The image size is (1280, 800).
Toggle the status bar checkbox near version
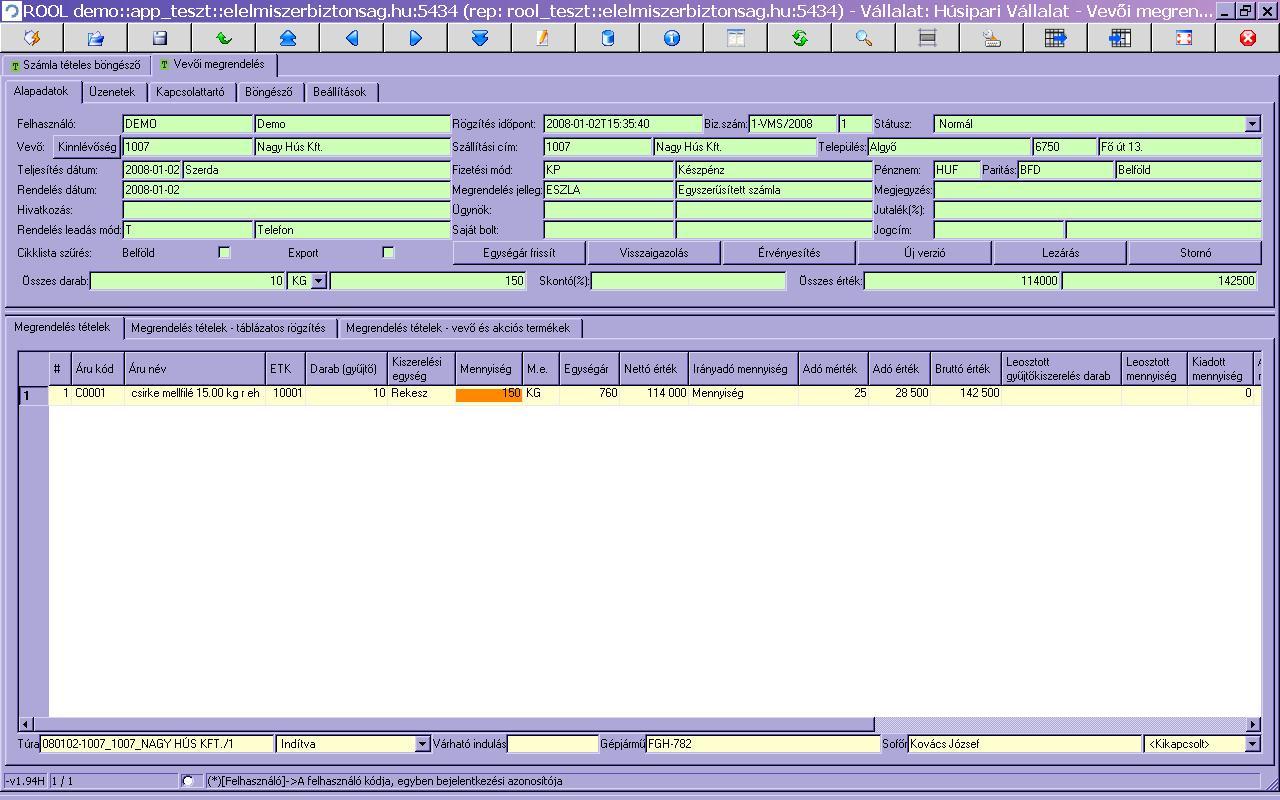187,780
